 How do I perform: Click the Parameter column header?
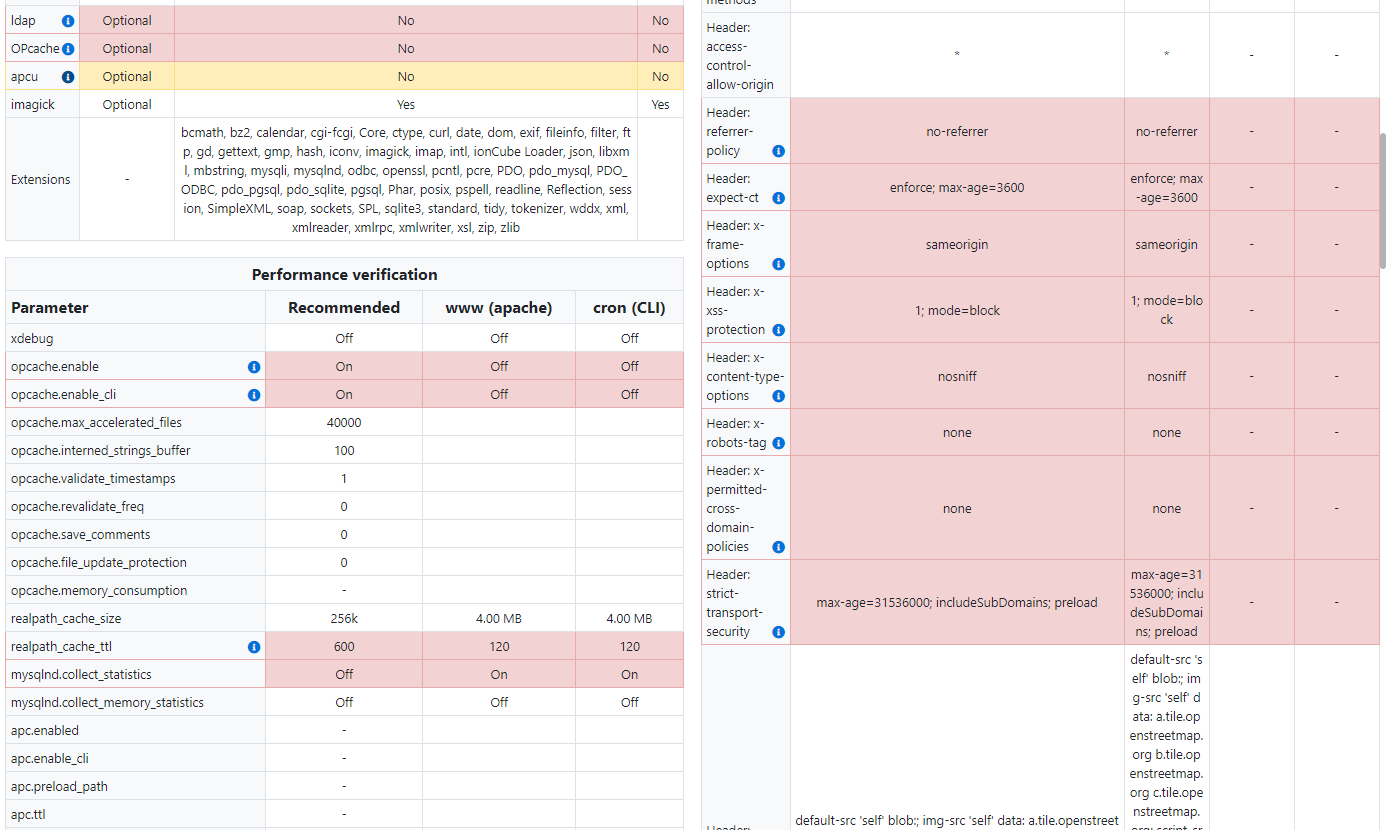pos(50,308)
